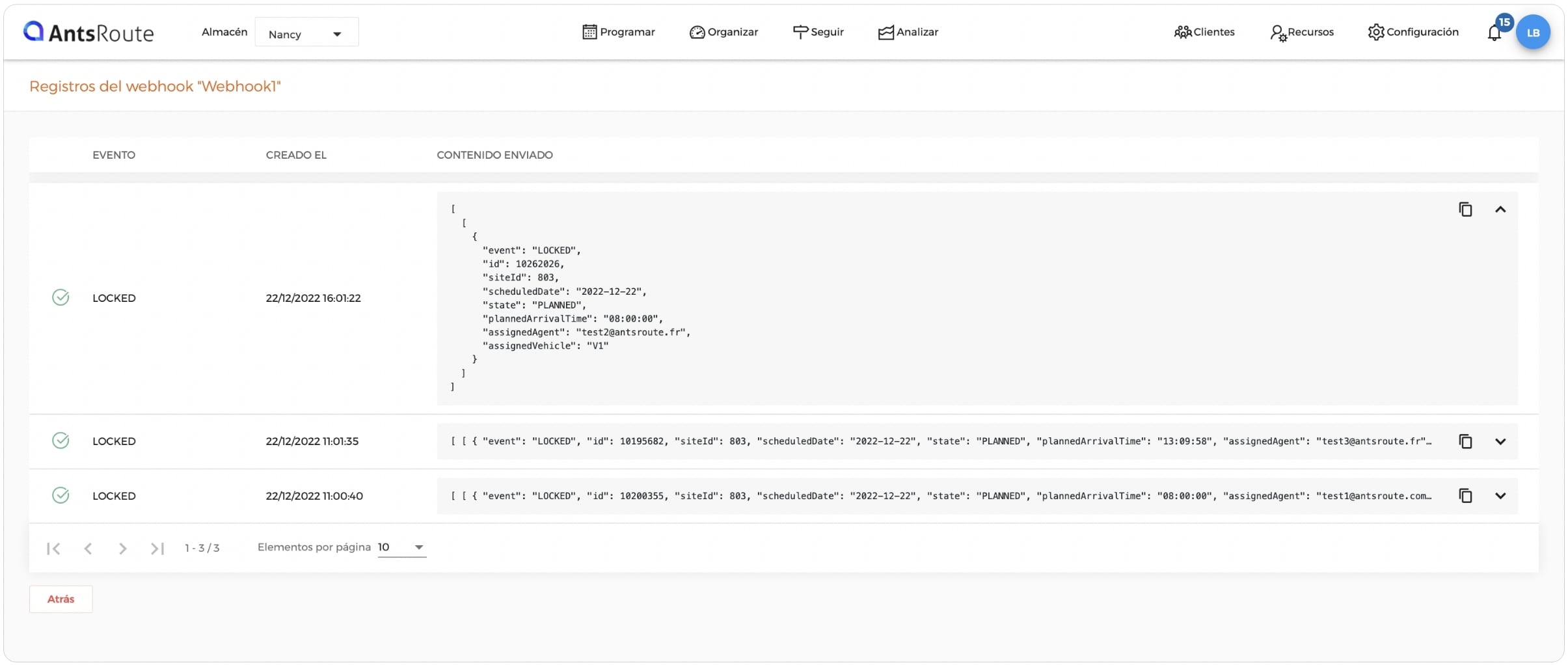Click the AntsRoute logo
Image resolution: width=1568 pixels, height=665 pixels.
[x=88, y=32]
